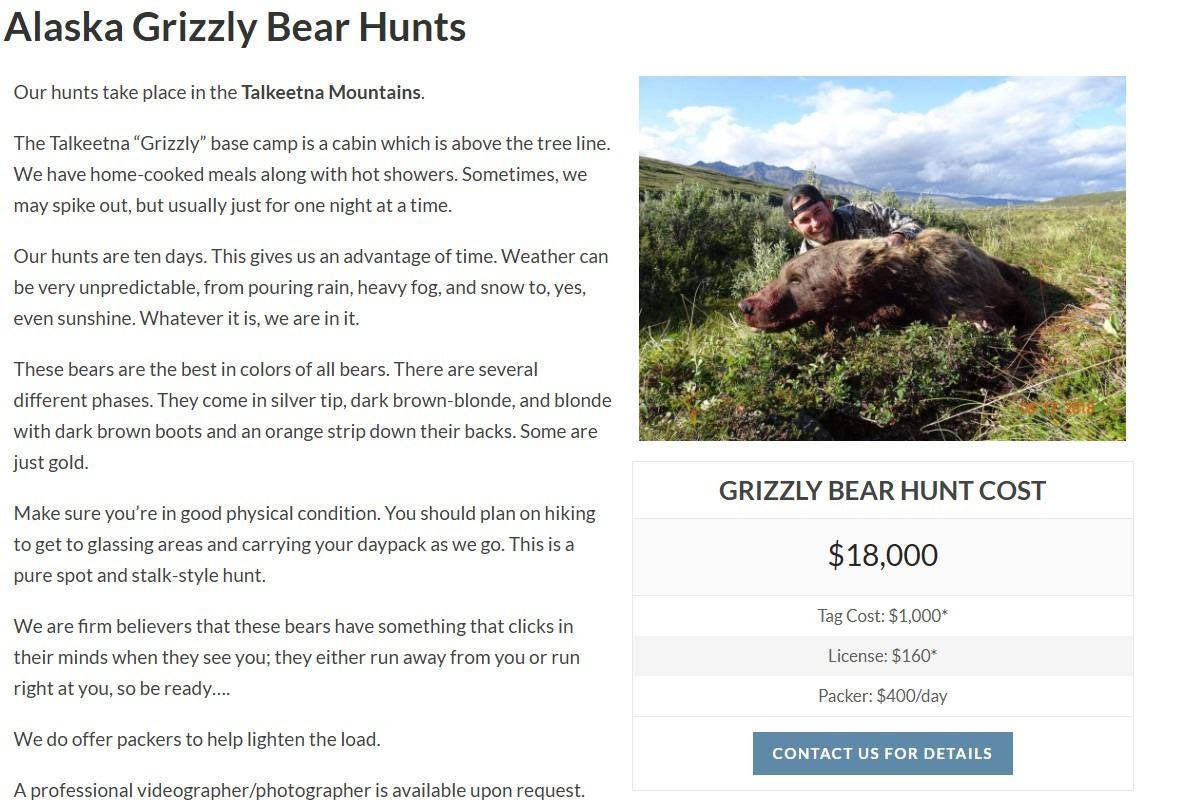Click the Alaska Grizzly Bear Hunts heading
The height and width of the screenshot is (807, 1181).
[x=235, y=27]
